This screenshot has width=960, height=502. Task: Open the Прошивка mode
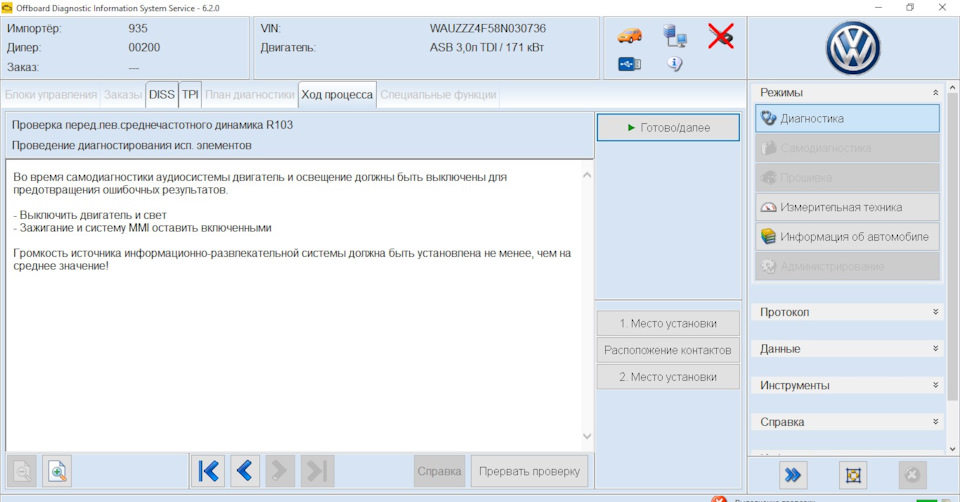(x=847, y=178)
